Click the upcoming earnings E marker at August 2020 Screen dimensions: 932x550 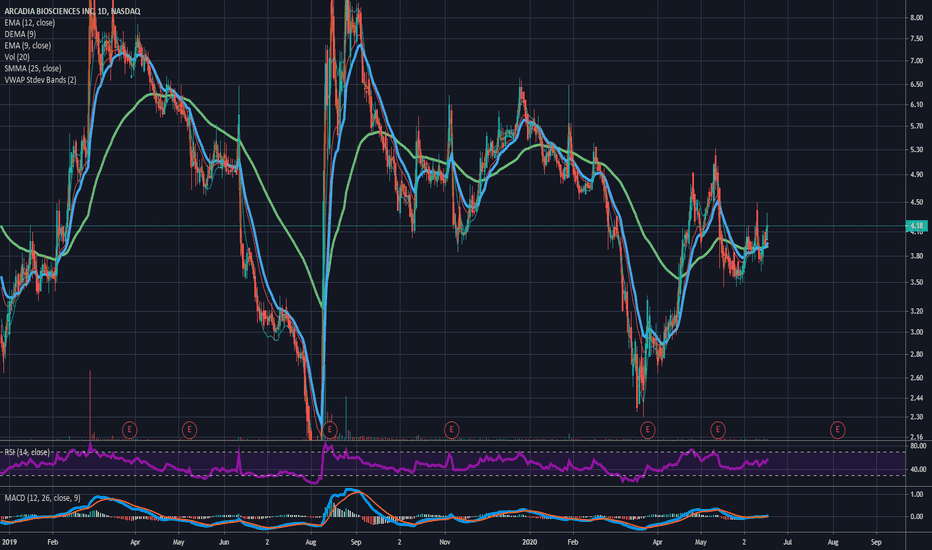(837, 429)
